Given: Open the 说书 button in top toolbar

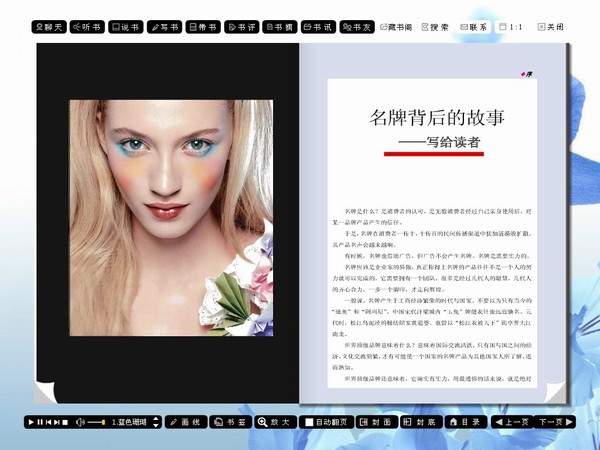Looking at the screenshot, I should pyautogui.click(x=126, y=27).
